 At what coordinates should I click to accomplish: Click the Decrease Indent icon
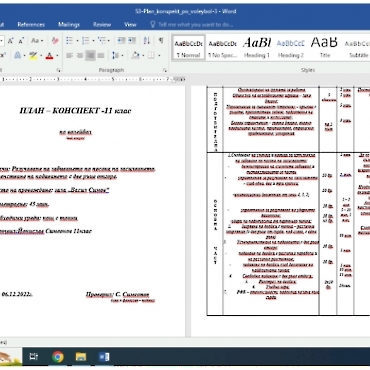click(x=121, y=41)
